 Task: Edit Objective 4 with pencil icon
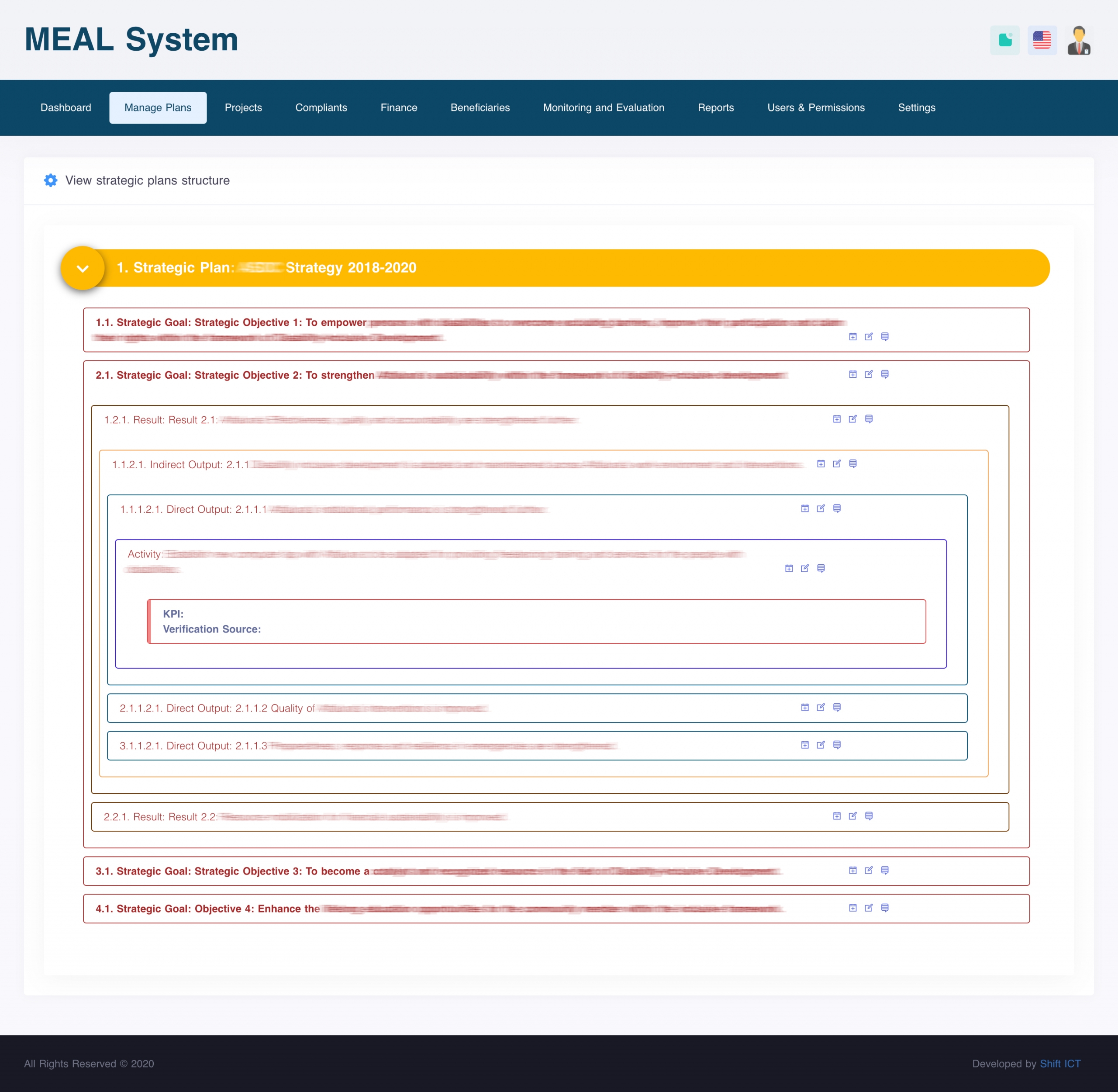coord(869,907)
